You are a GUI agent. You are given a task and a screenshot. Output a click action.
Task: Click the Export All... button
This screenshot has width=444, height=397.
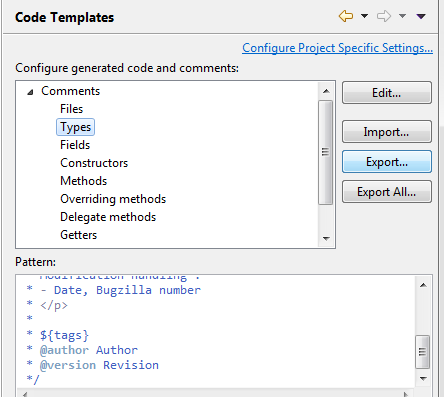point(387,192)
